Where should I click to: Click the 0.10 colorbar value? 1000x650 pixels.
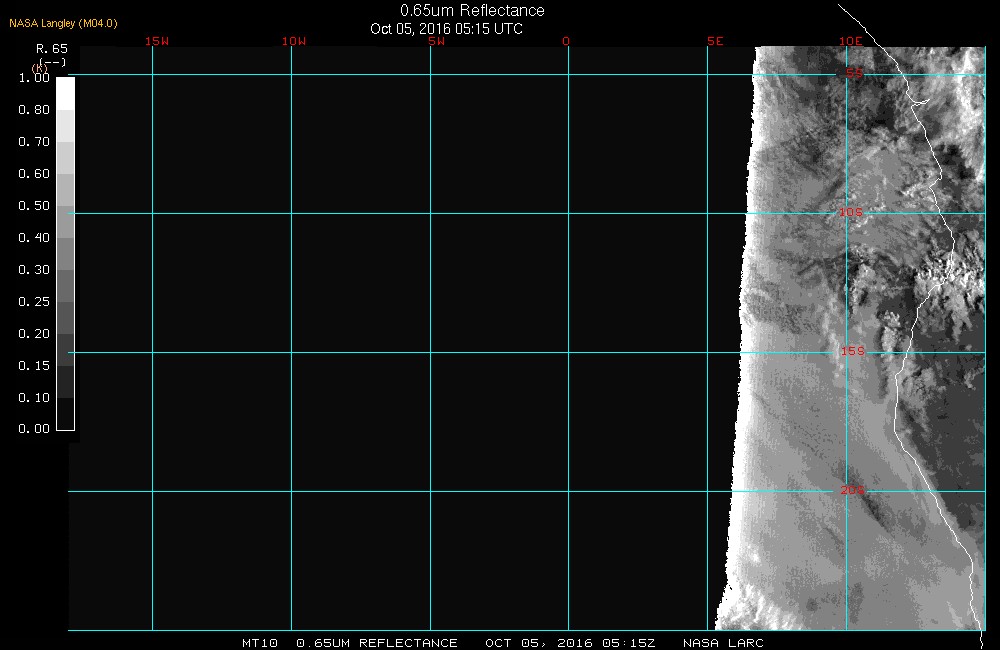(x=34, y=397)
